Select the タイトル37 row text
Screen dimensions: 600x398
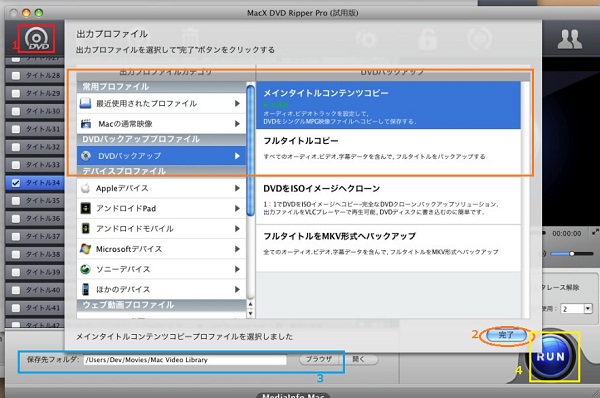(x=43, y=236)
